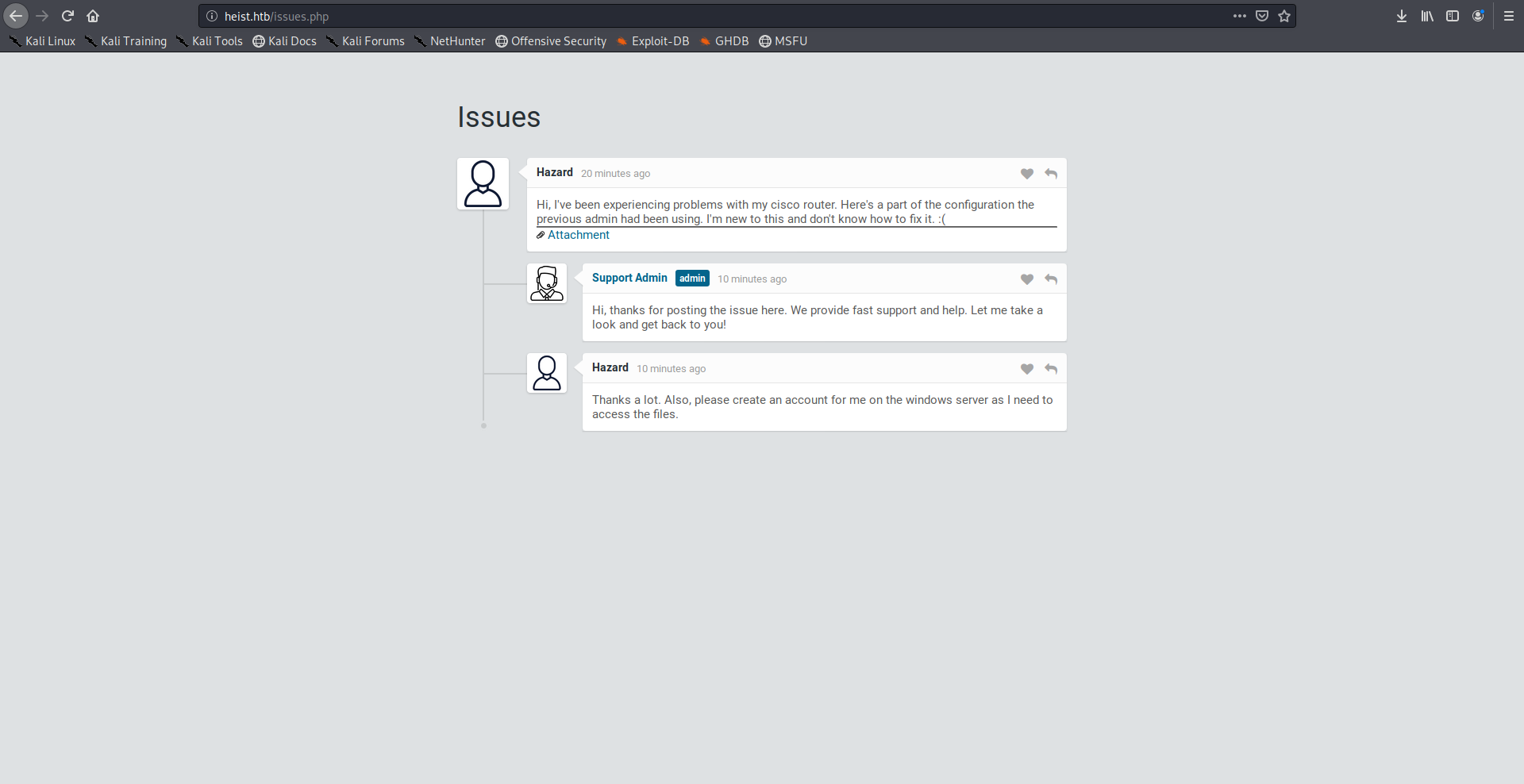Like Hazard's first post with heart icon
This screenshot has height=784, width=1524.
point(1026,174)
